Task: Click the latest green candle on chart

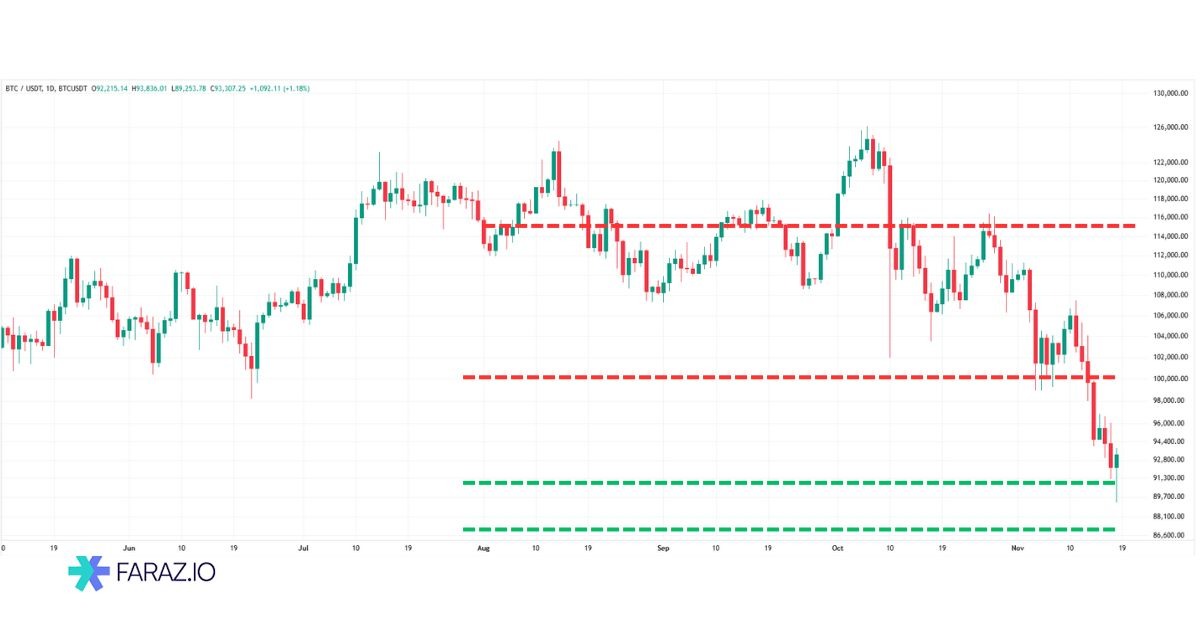Action: click(x=1117, y=460)
